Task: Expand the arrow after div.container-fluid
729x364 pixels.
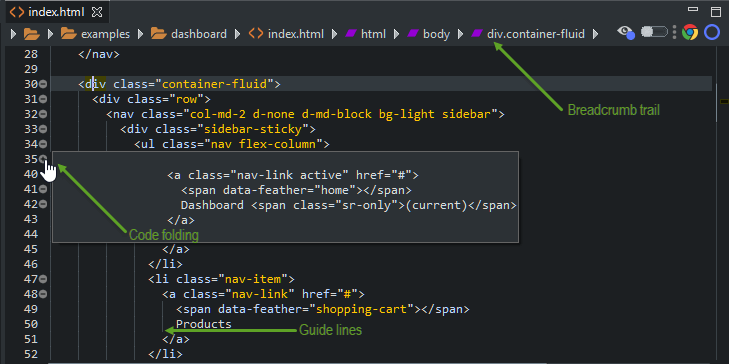Action: pyautogui.click(x=595, y=33)
